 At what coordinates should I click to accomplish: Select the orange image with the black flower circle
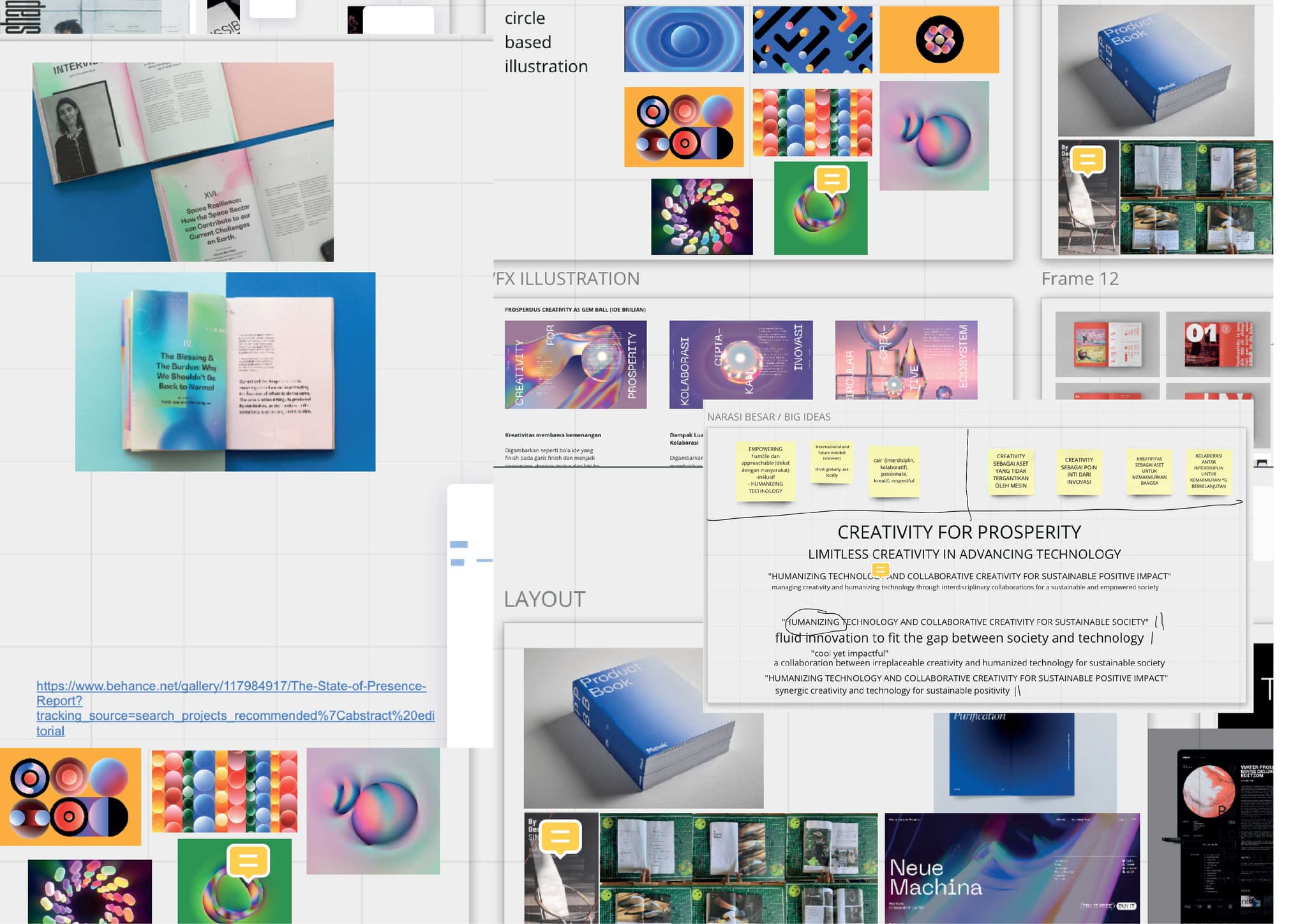(939, 40)
